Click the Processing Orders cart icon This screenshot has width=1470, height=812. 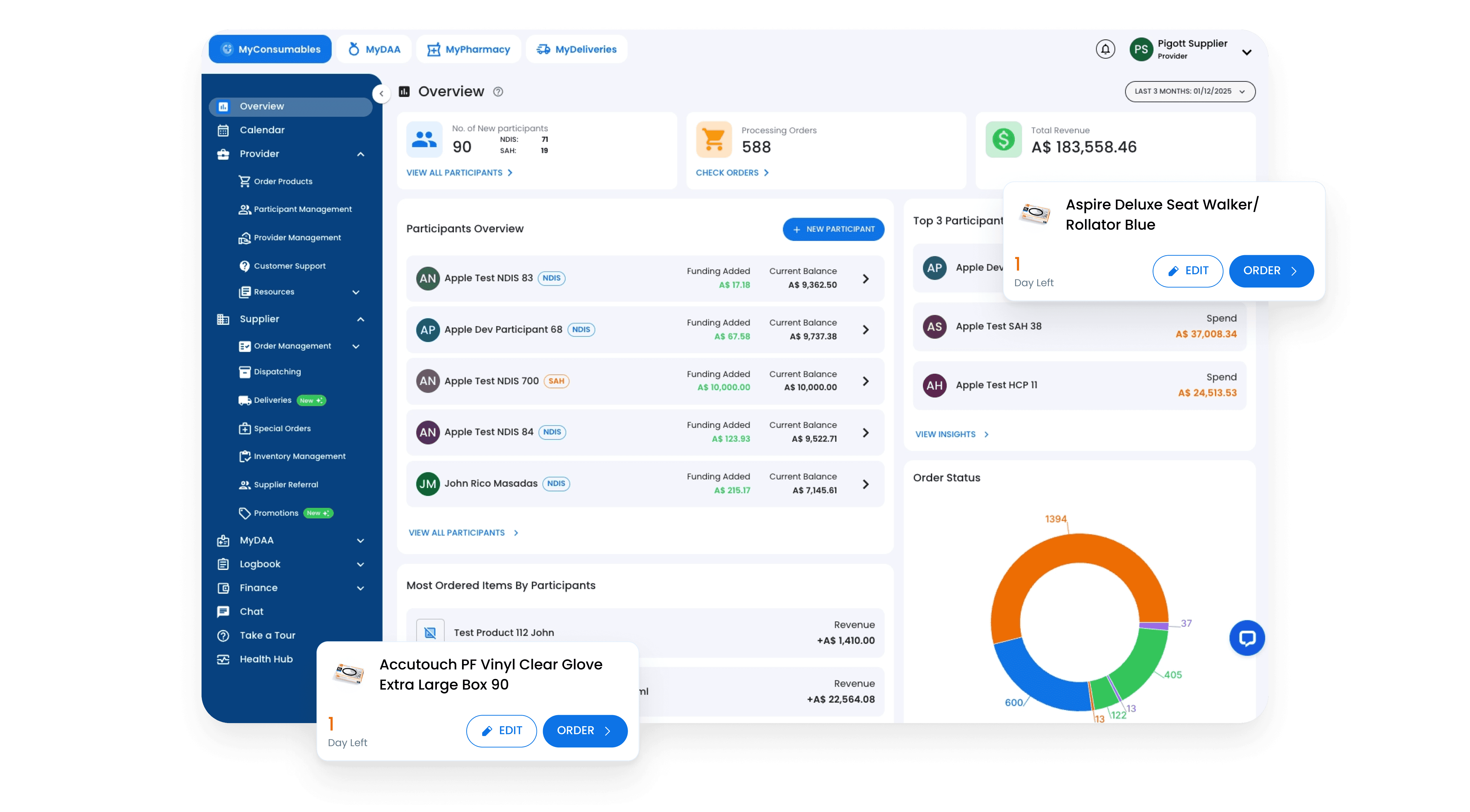pos(713,140)
